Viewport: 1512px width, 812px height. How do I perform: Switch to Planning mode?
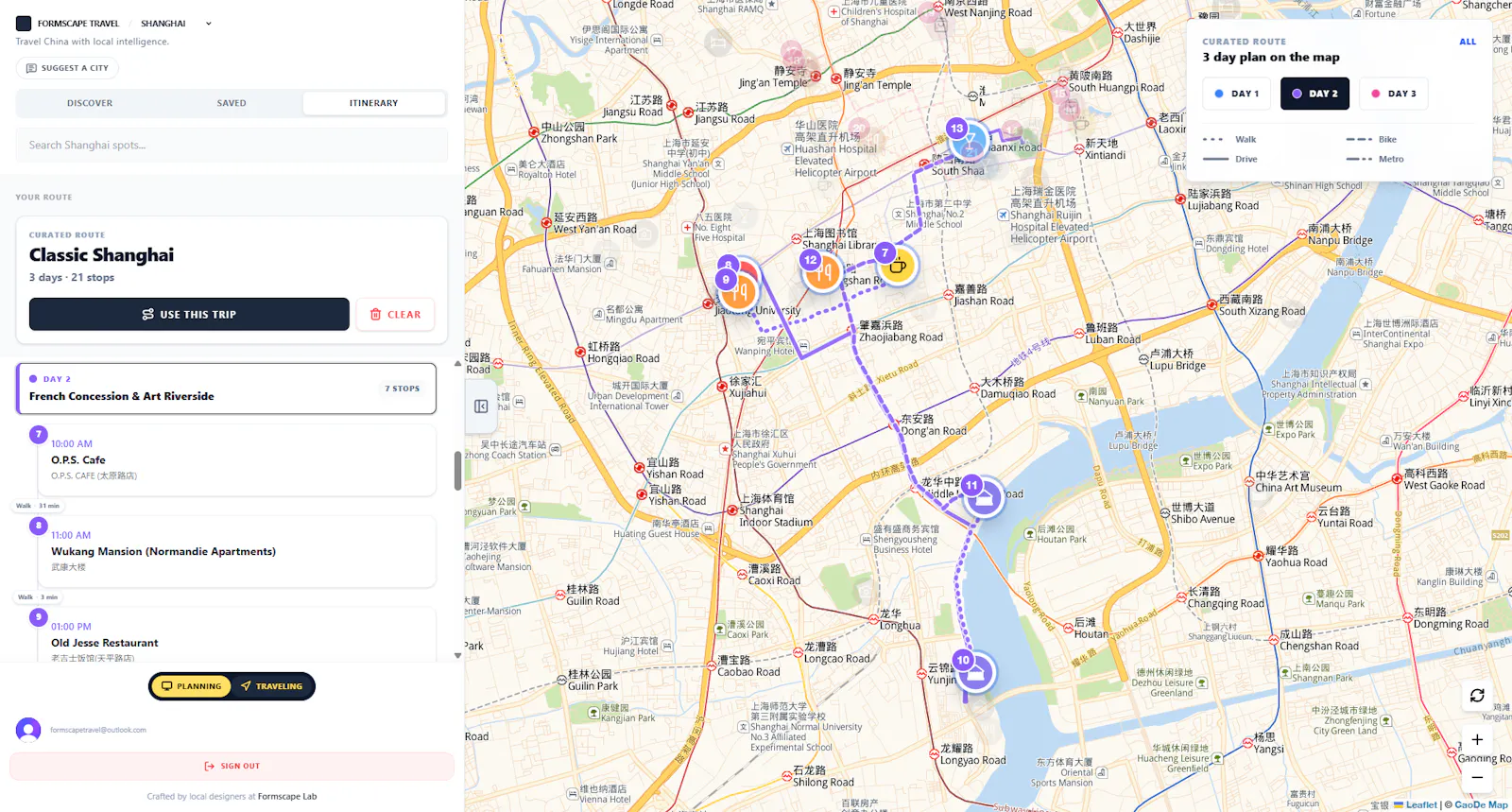(x=191, y=686)
